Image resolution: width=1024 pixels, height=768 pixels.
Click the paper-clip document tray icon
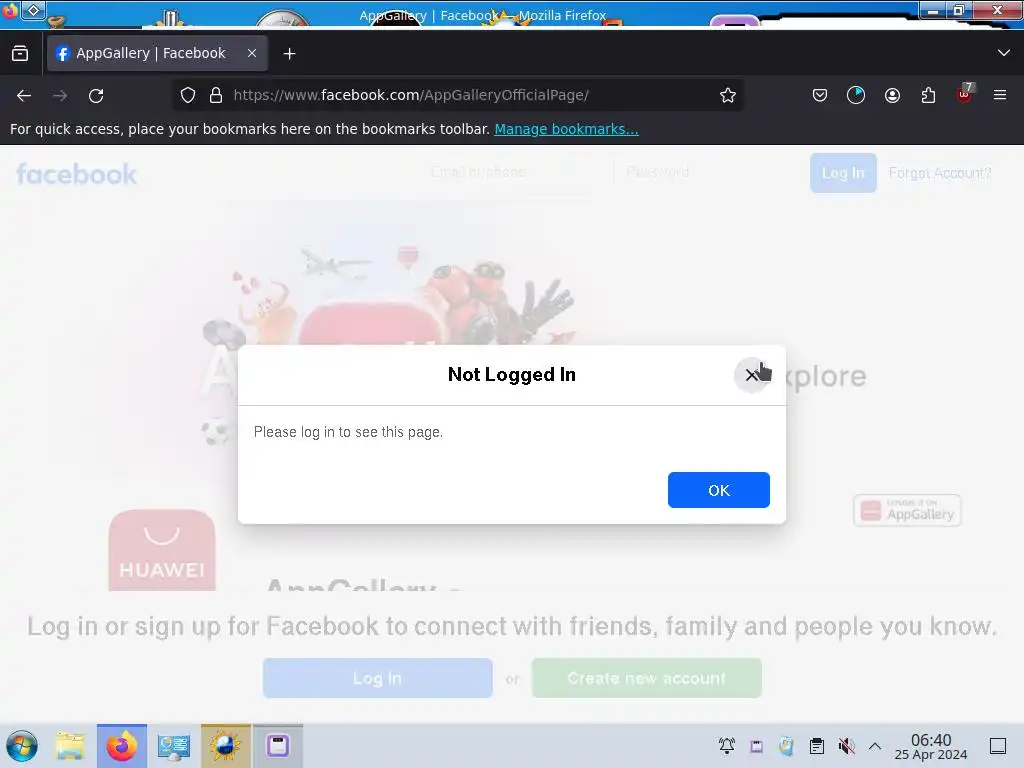click(786, 746)
